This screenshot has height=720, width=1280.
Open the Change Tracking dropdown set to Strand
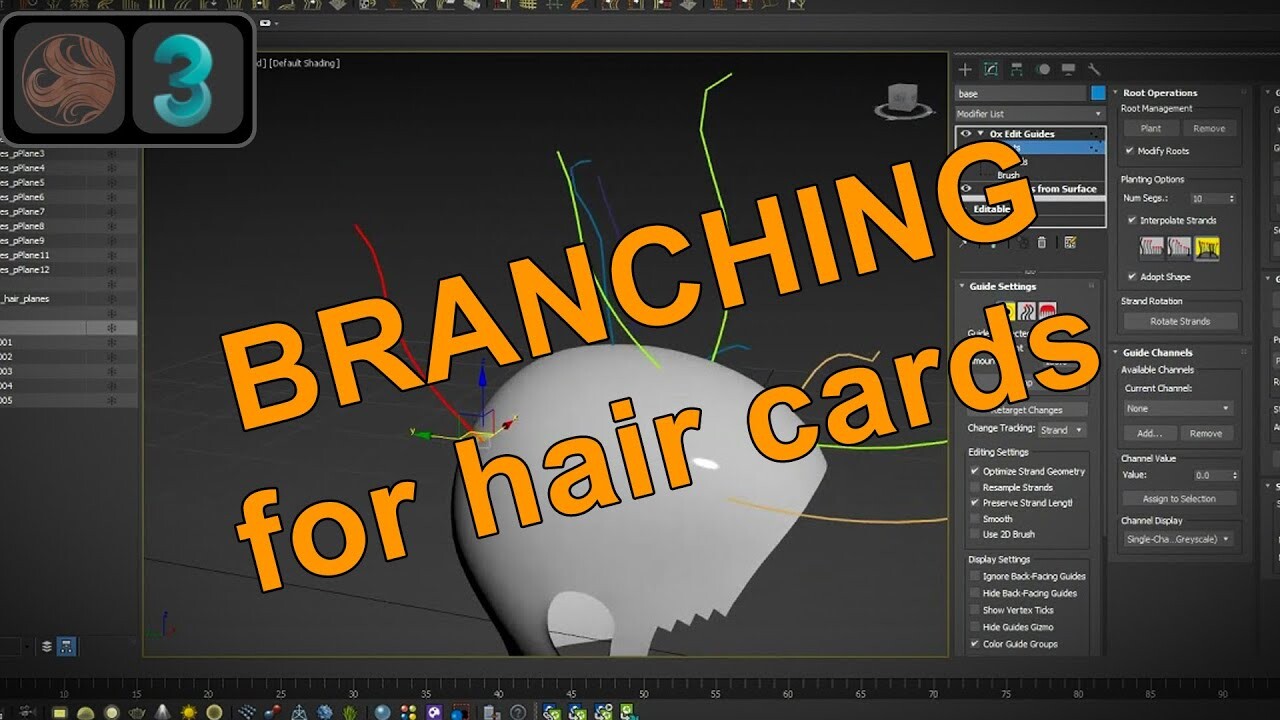[x=1063, y=430]
